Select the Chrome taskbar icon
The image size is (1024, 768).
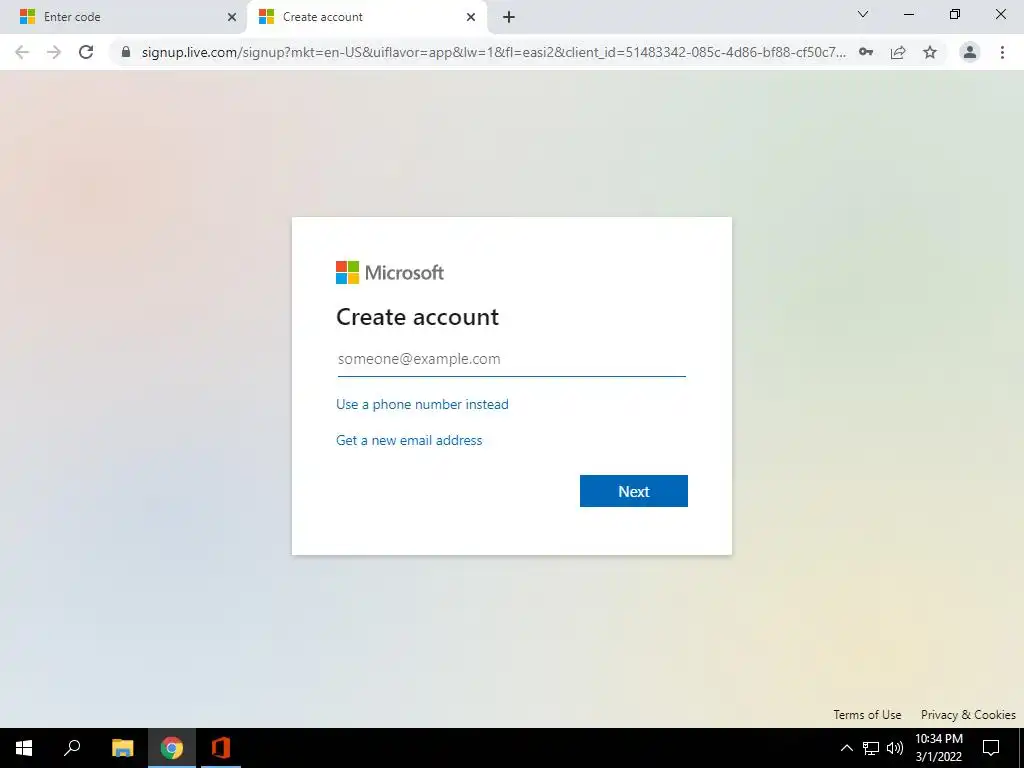click(x=172, y=748)
